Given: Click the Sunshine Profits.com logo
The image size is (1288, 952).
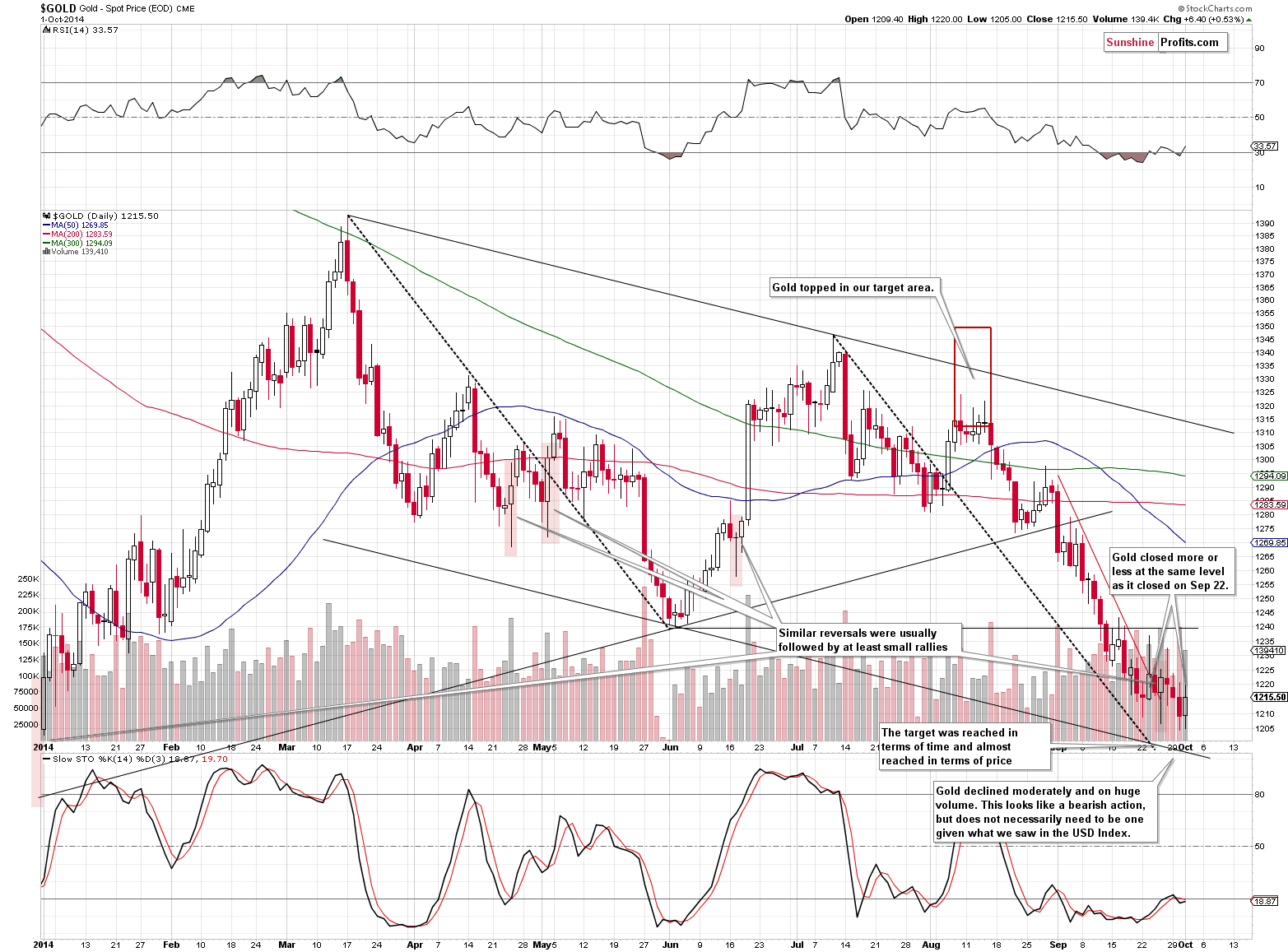Looking at the screenshot, I should tap(1165, 42).
